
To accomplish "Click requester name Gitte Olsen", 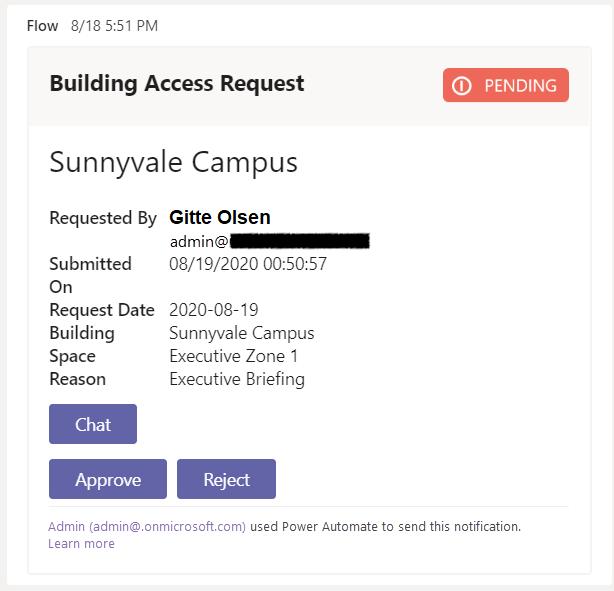I will (220, 217).
